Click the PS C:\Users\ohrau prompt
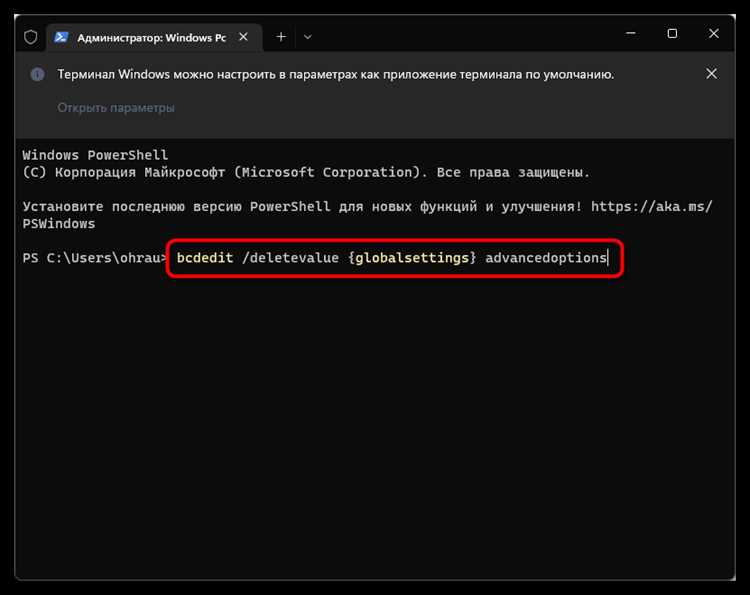 point(94,258)
